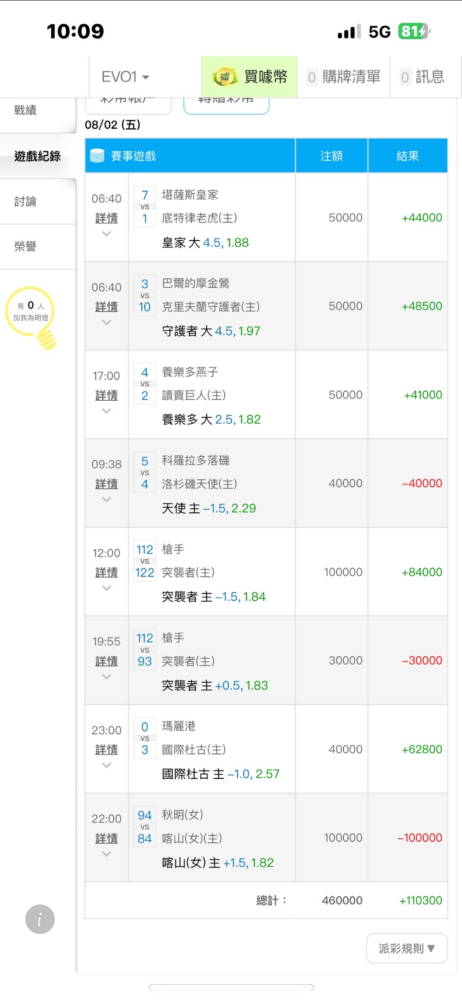Expand details chevron for 22:00 喀山 game
The image size is (462, 1000).
click(107, 854)
